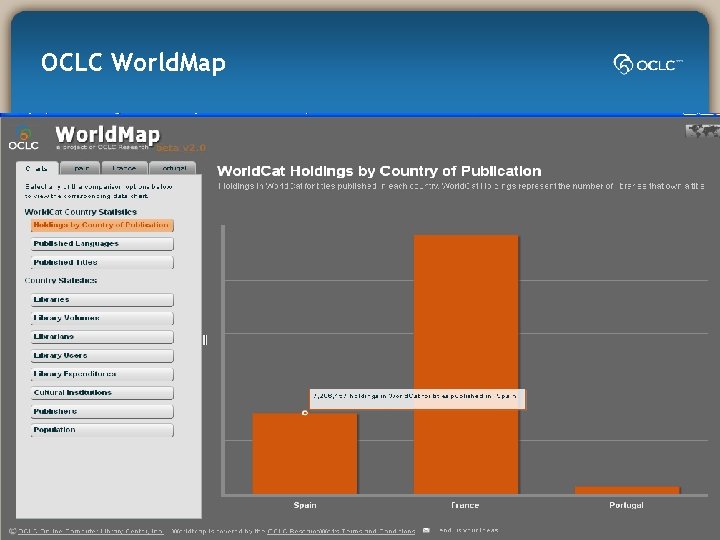Click the OCLC WorldMap slide title
The width and height of the screenshot is (720, 540).
pyautogui.click(x=133, y=62)
